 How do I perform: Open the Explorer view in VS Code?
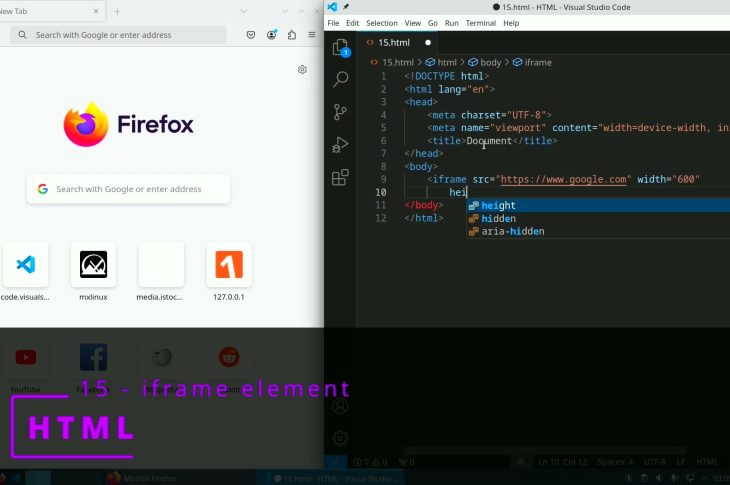point(340,47)
